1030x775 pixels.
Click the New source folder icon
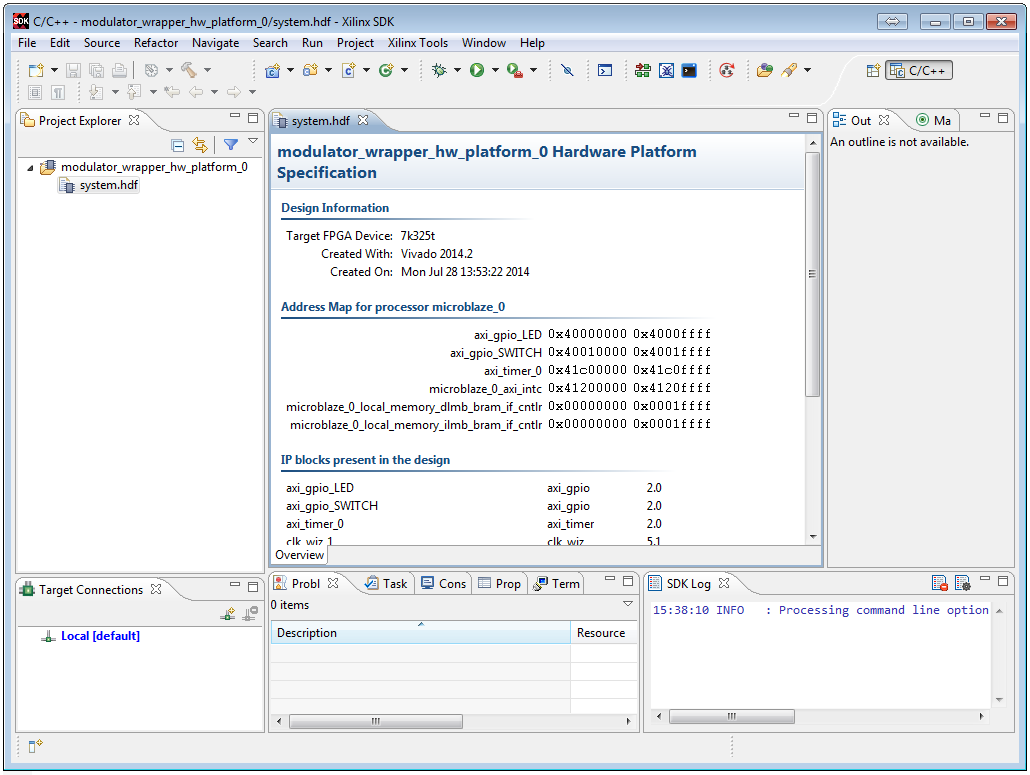point(310,70)
